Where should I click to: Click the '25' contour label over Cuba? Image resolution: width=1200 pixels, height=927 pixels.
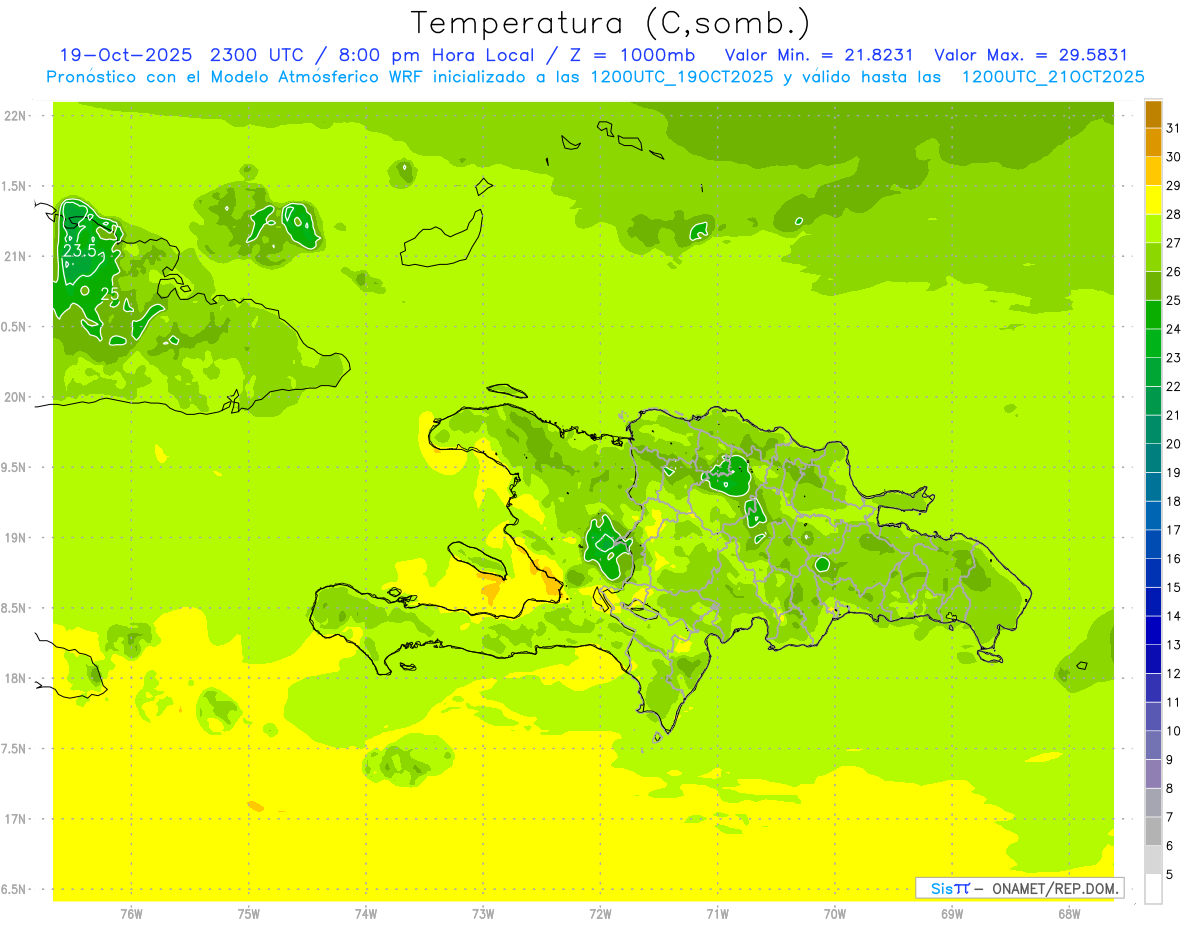pos(110,294)
